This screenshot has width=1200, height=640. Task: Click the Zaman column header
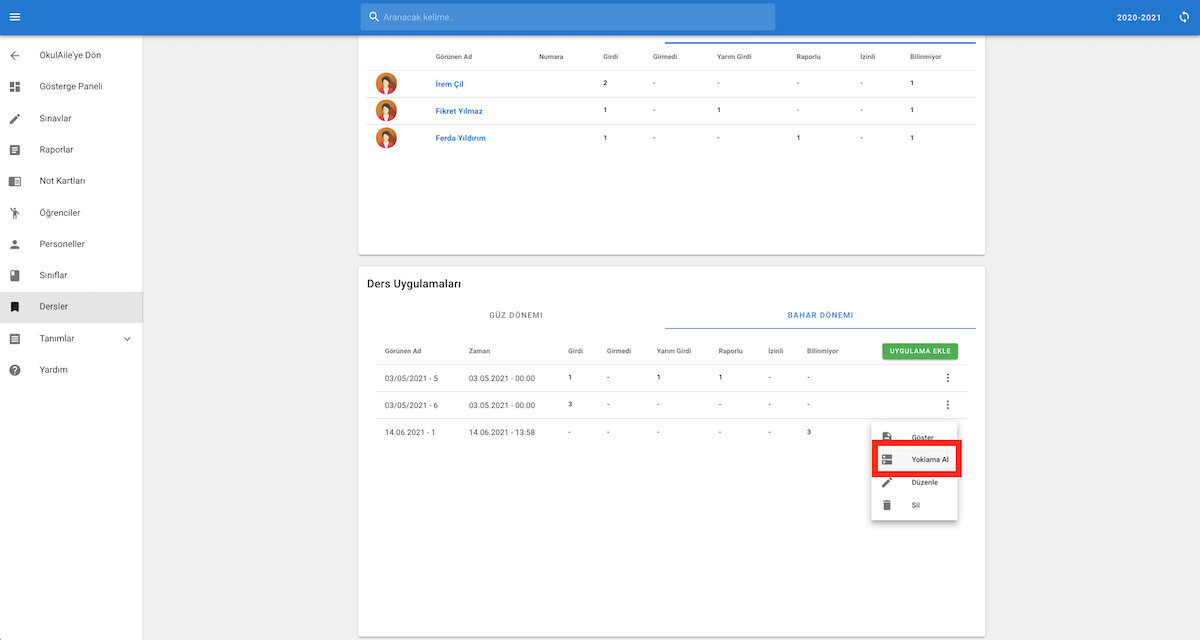[x=479, y=351]
